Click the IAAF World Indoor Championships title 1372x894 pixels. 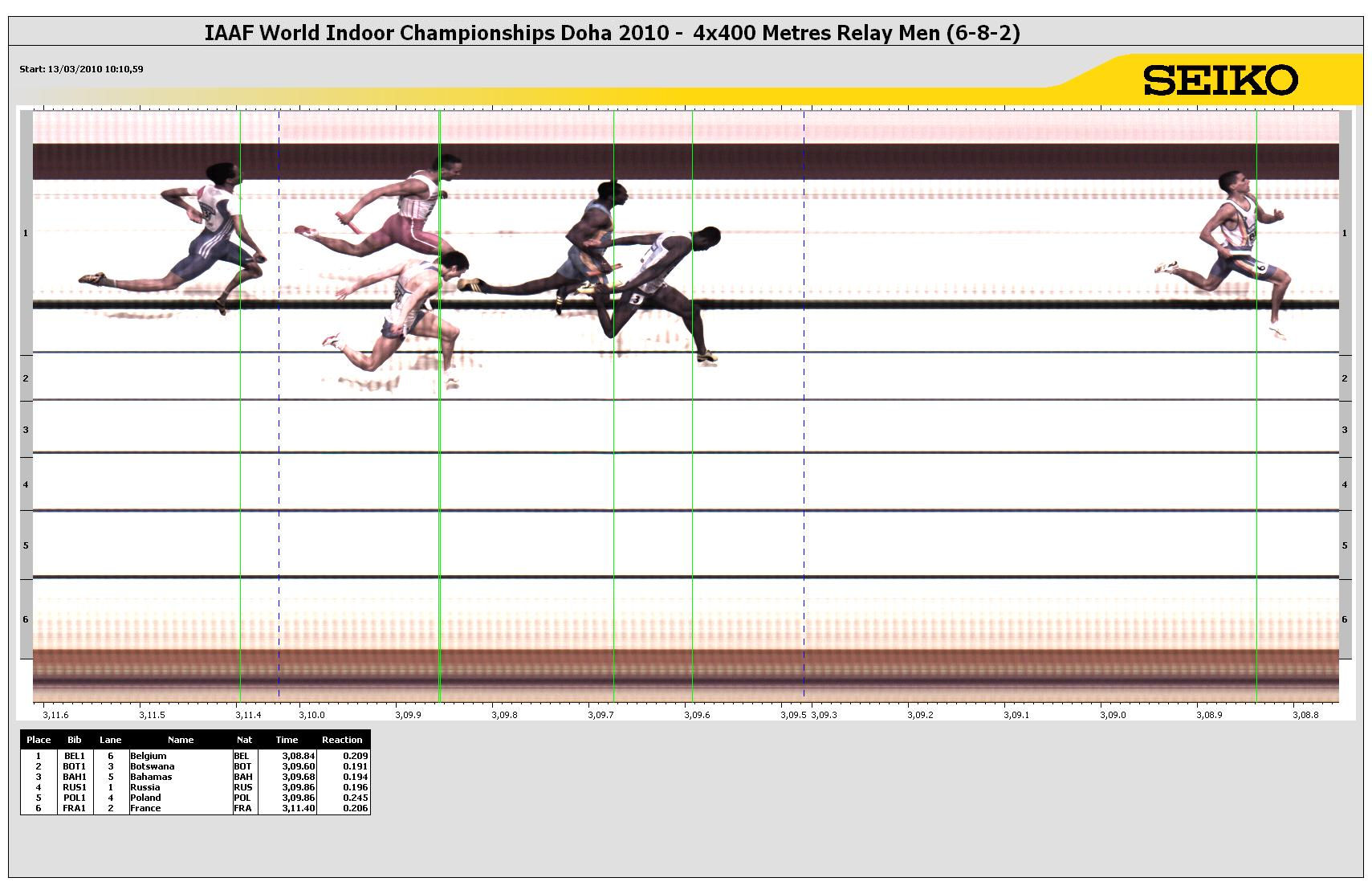click(612, 33)
